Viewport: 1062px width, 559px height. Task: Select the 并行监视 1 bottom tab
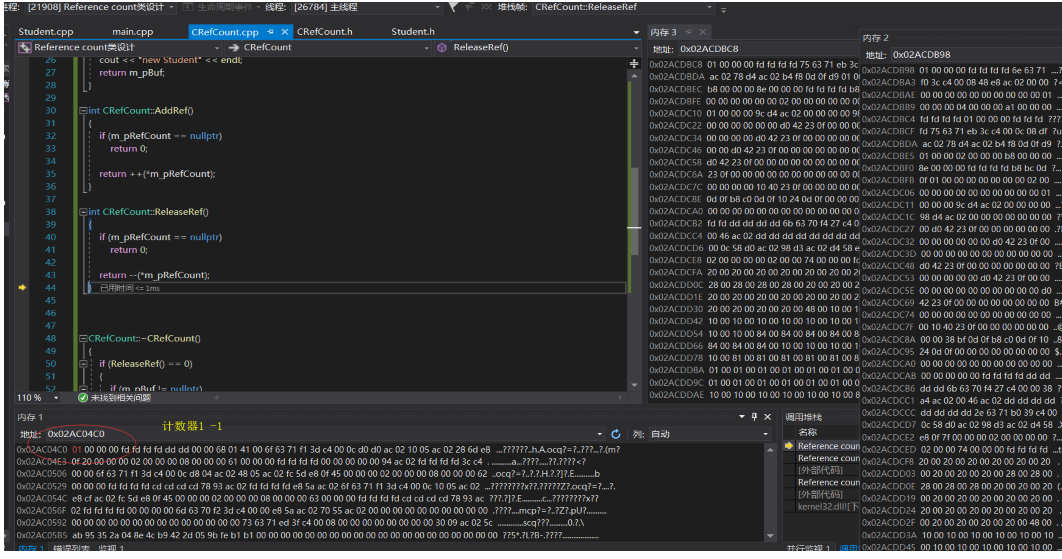(x=807, y=547)
